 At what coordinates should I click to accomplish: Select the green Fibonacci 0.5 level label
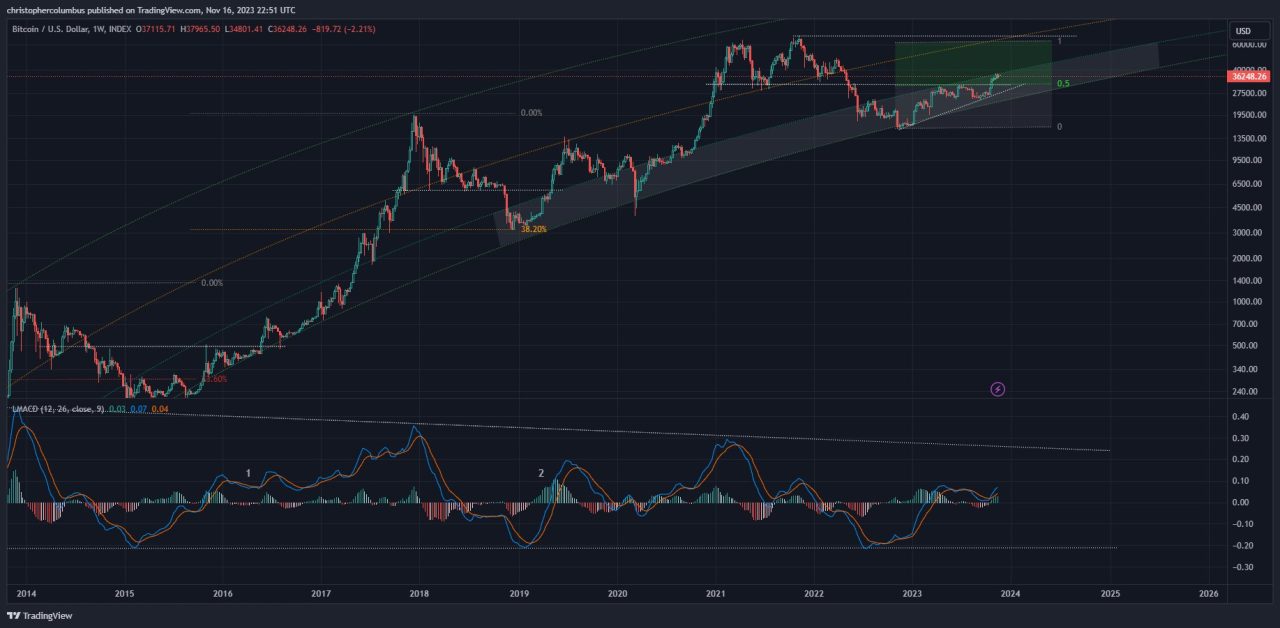pyautogui.click(x=1064, y=84)
